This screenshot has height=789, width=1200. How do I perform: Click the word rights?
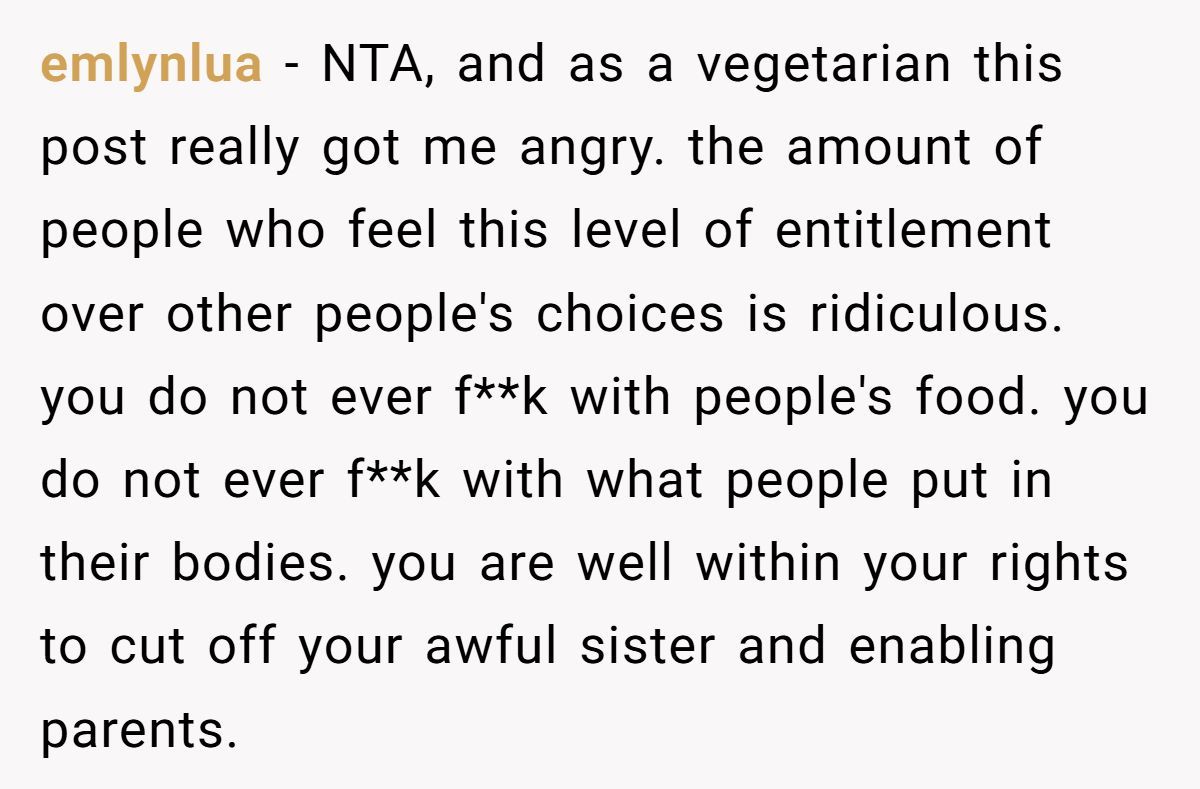tap(1059, 564)
